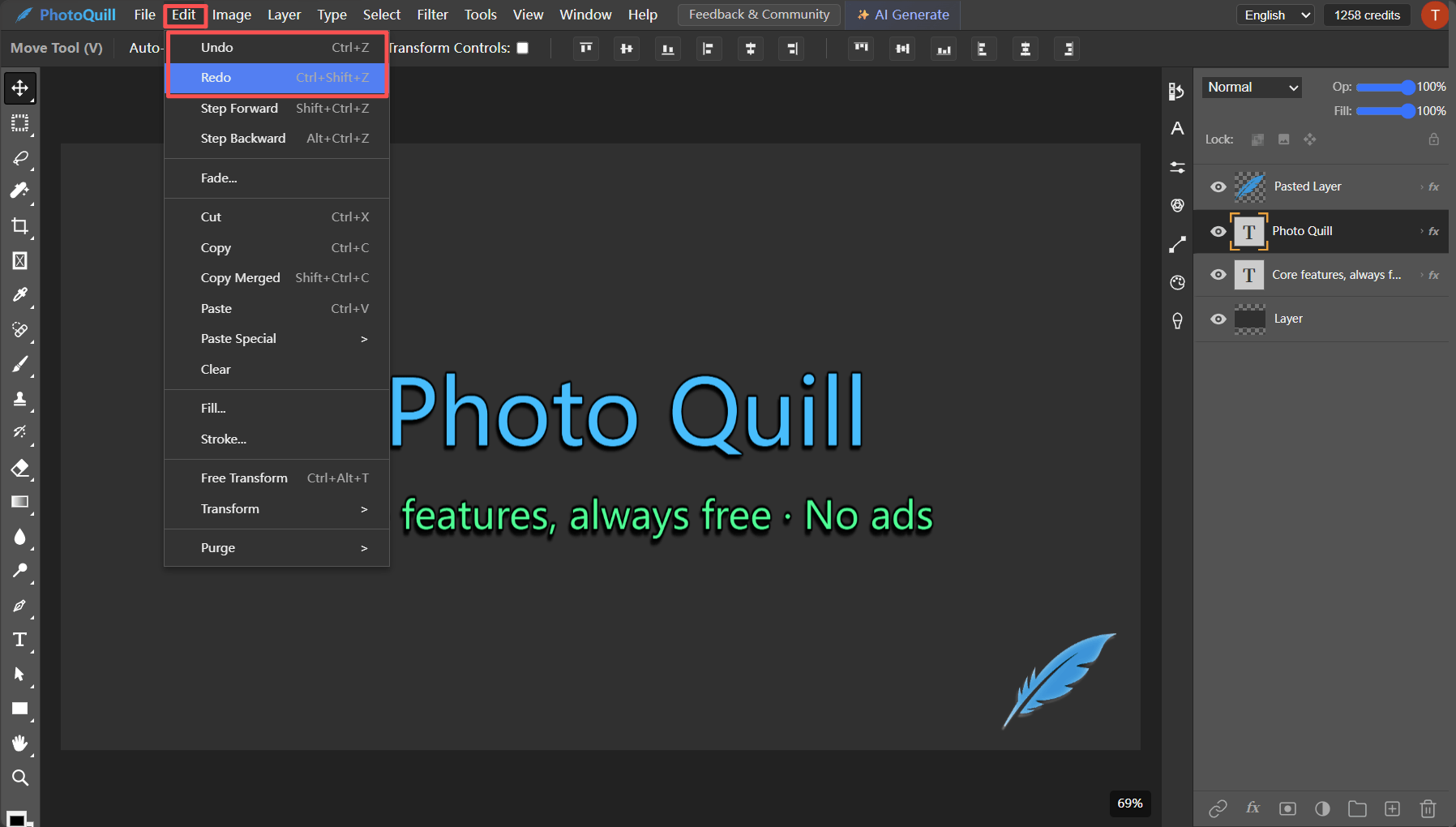
Task: Click Redo in Edit menu
Action: click(277, 78)
